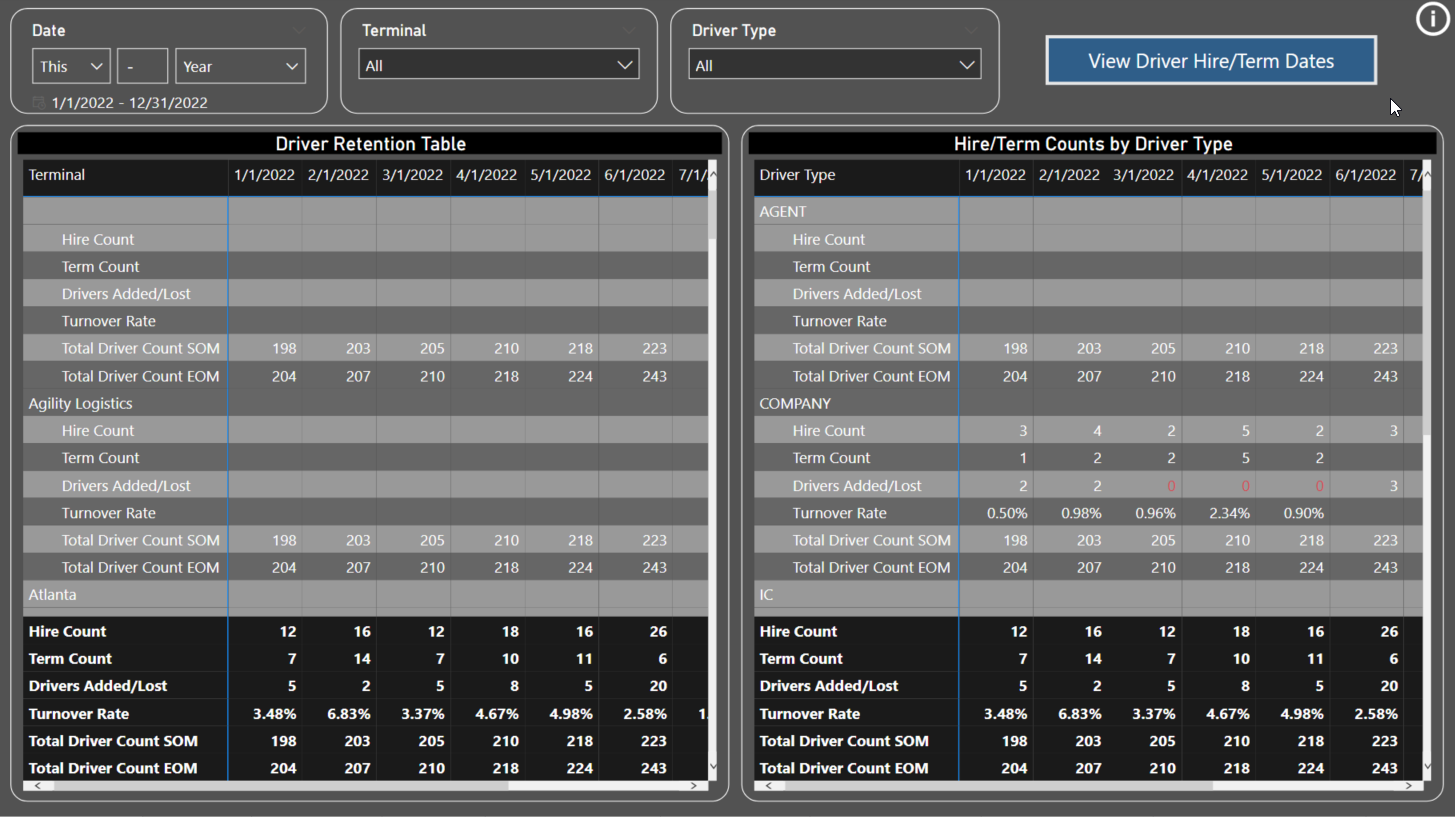Open the 'This' relative date dropdown
This screenshot has width=1455, height=817.
(71, 67)
